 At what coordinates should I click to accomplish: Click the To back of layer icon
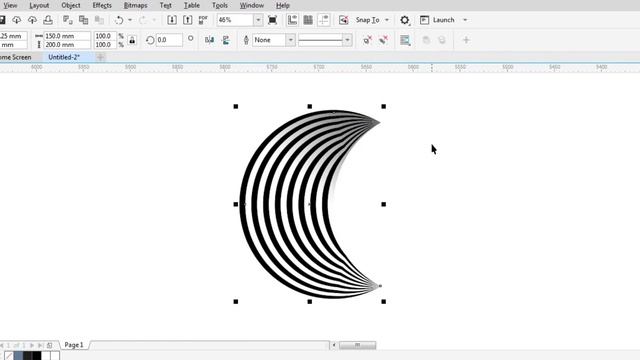442,40
